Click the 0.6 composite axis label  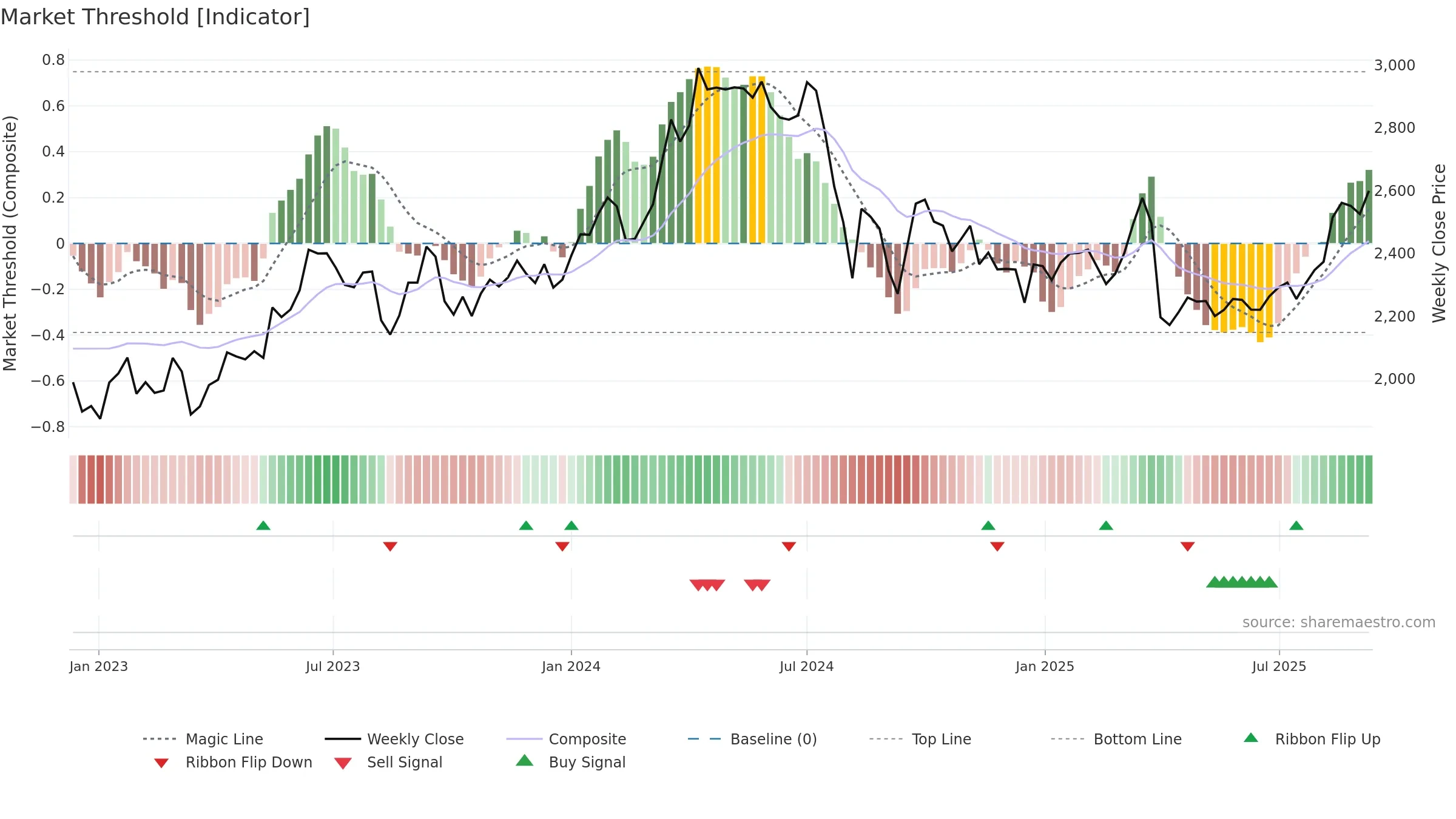(x=53, y=106)
